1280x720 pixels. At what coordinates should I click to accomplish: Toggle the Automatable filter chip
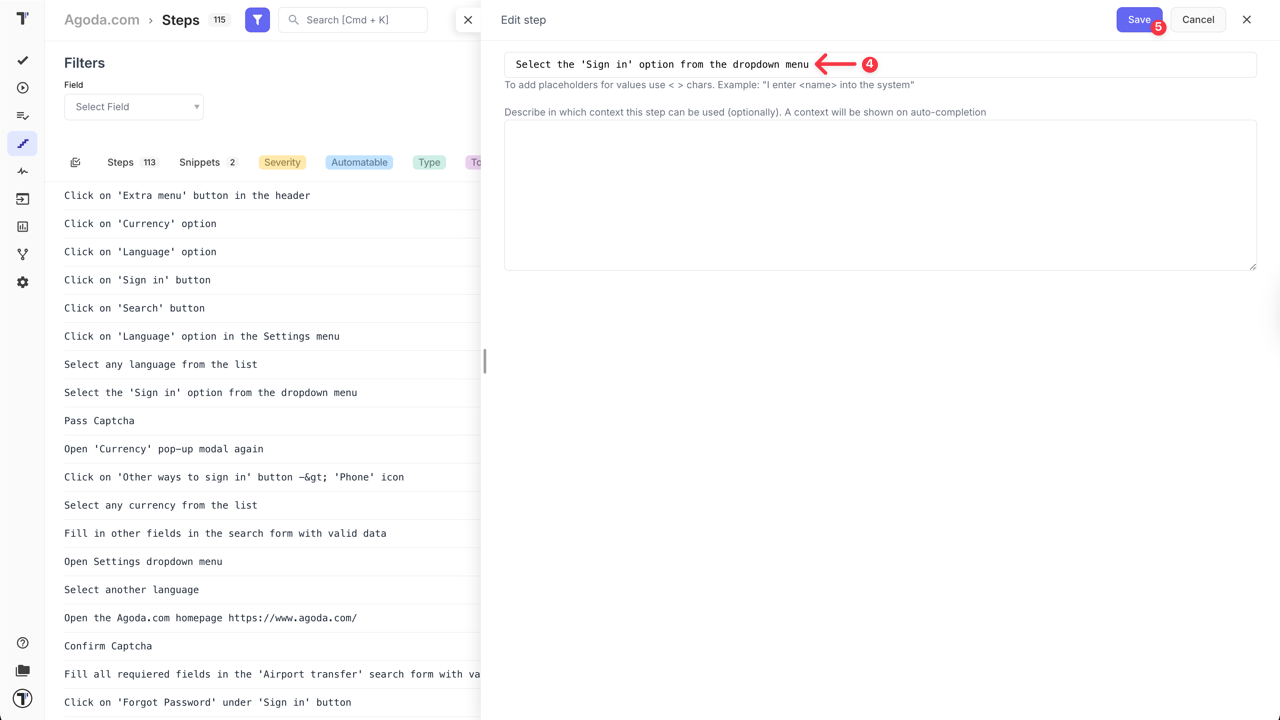pos(359,162)
